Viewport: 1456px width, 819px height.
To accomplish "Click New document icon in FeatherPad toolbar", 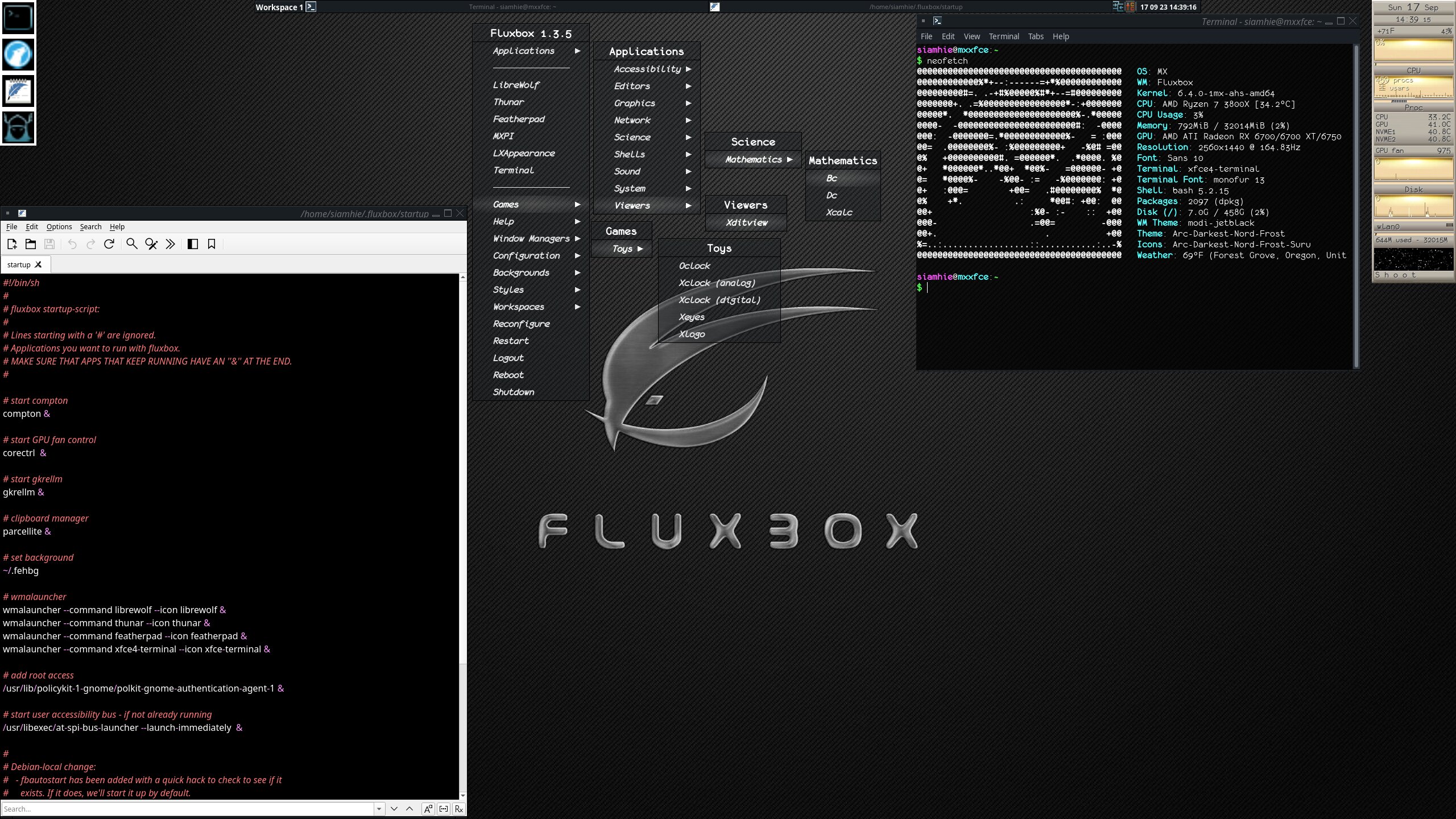I will (x=12, y=244).
